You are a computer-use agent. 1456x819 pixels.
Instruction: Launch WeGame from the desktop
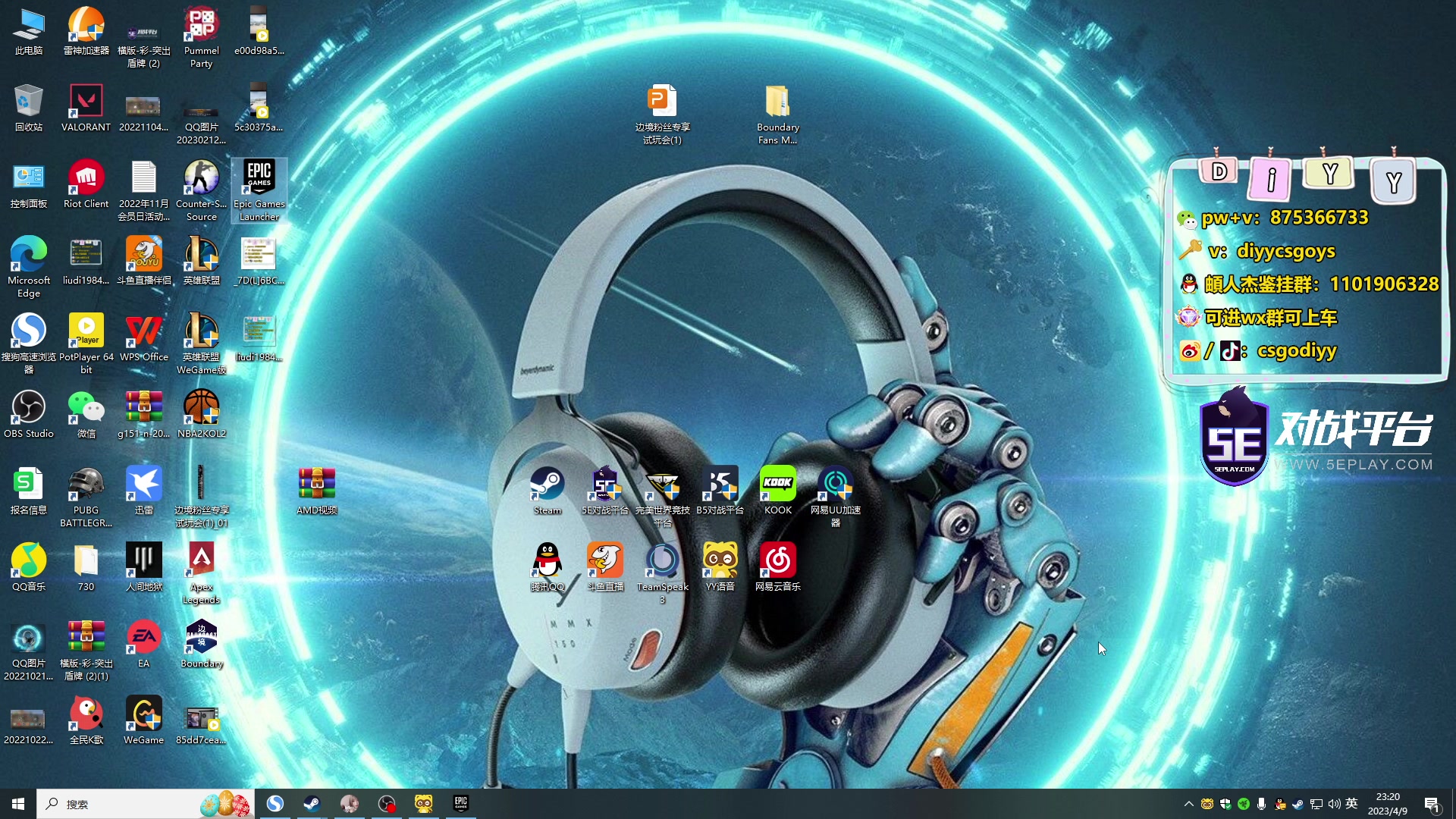coord(143,720)
